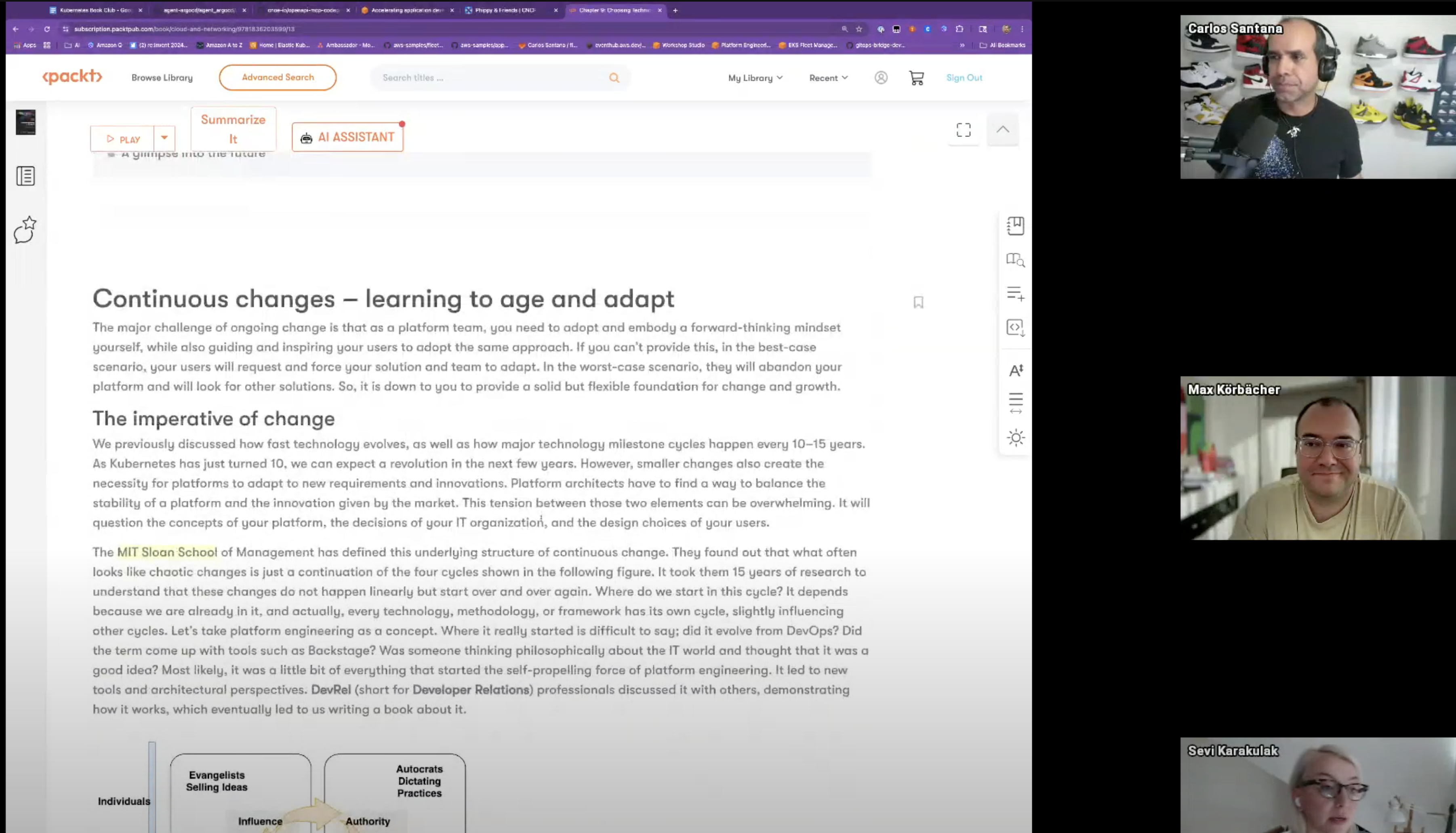Click the Sign Out link
Image resolution: width=1456 pixels, height=833 pixels.
point(964,78)
